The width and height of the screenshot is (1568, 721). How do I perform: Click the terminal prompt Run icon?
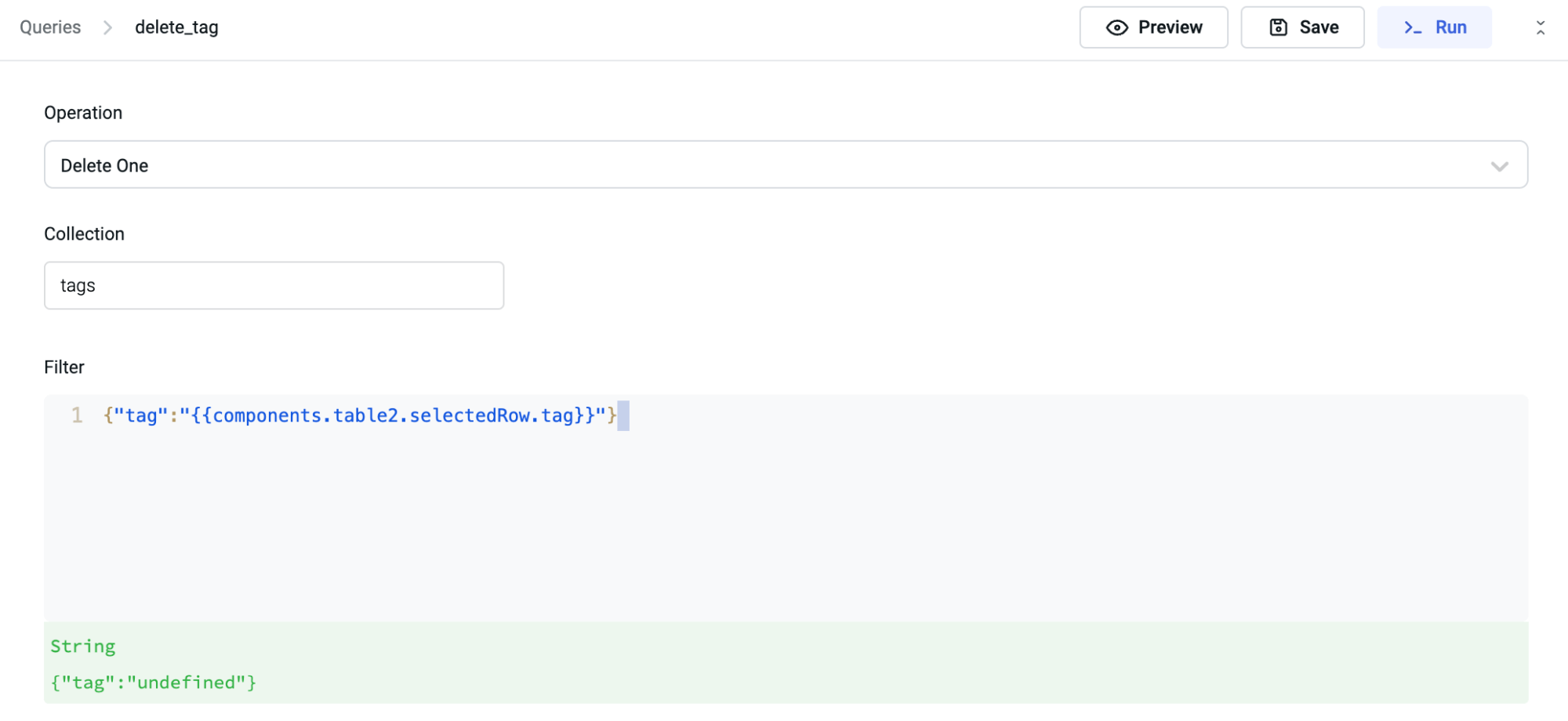(1413, 28)
